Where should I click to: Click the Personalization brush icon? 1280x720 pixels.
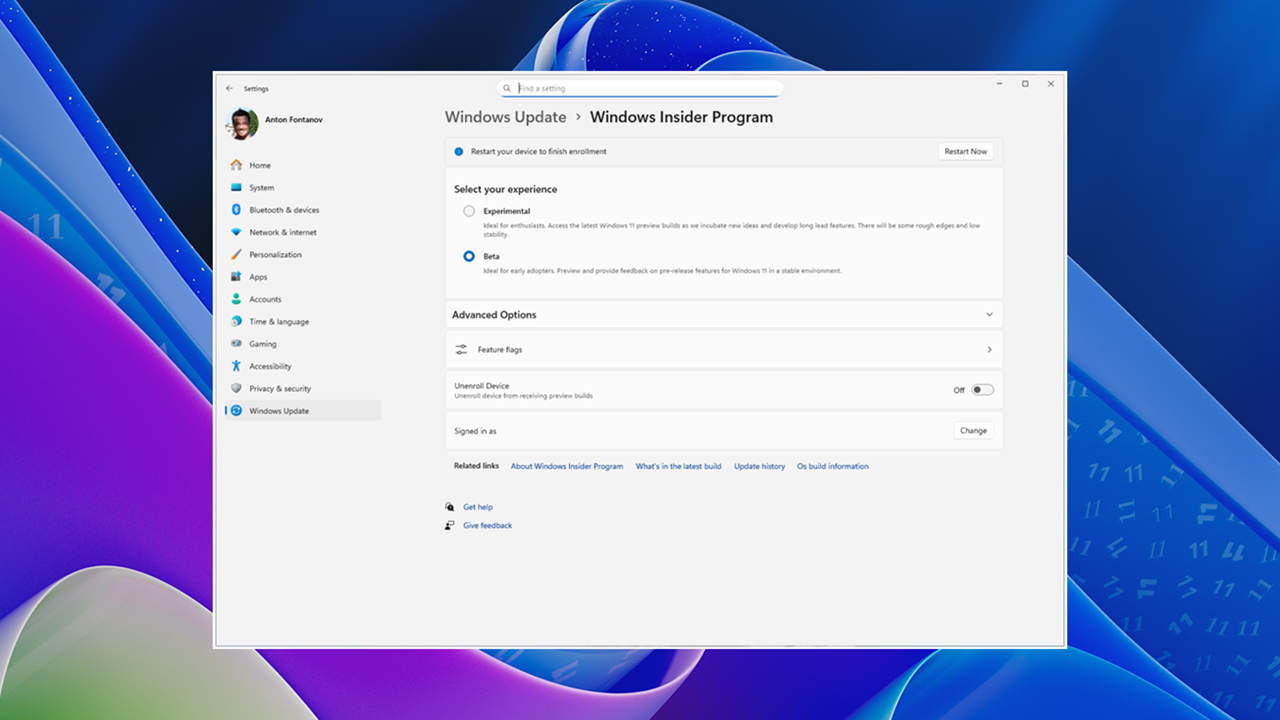236,254
